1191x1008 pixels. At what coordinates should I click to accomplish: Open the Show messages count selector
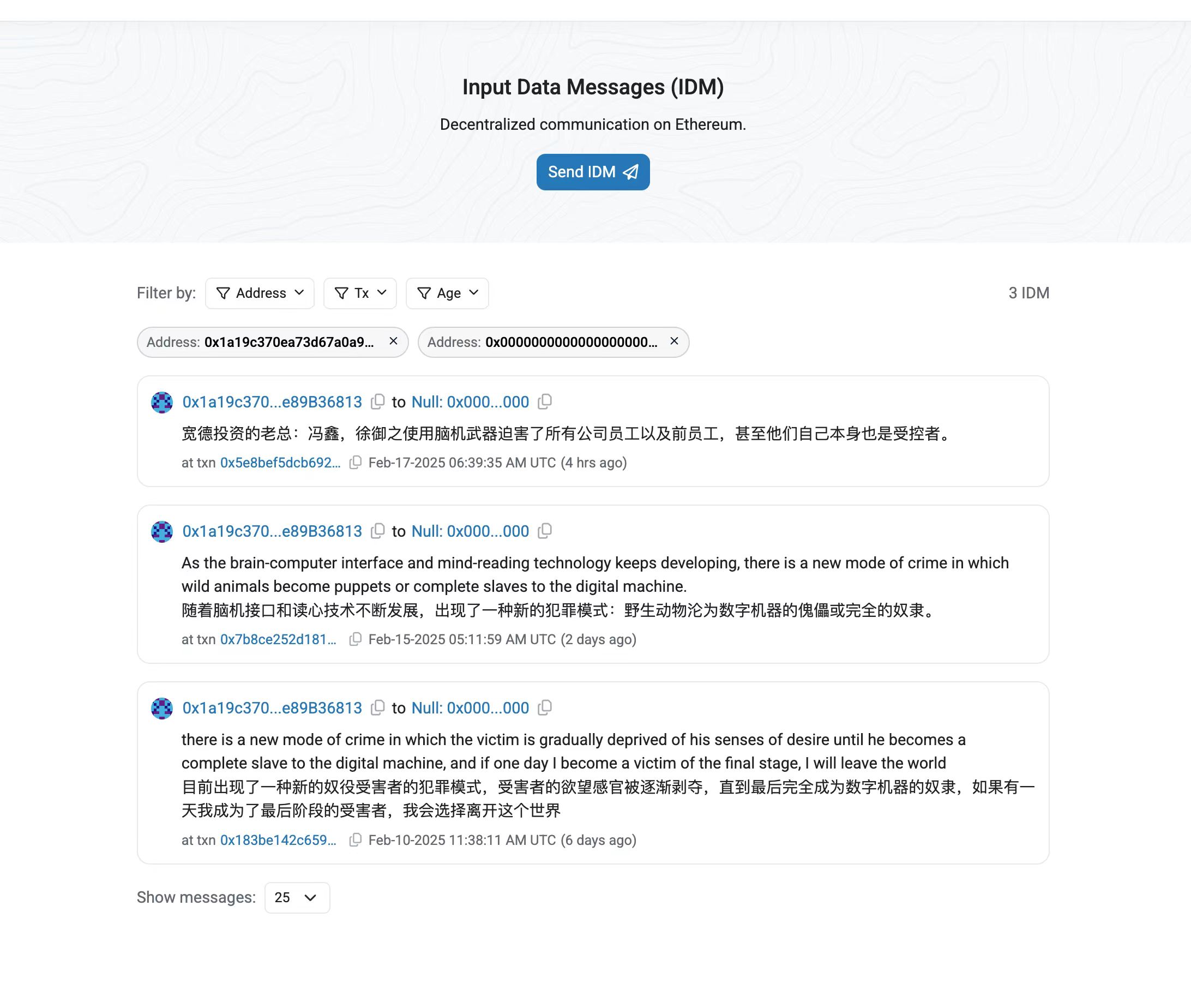(297, 897)
